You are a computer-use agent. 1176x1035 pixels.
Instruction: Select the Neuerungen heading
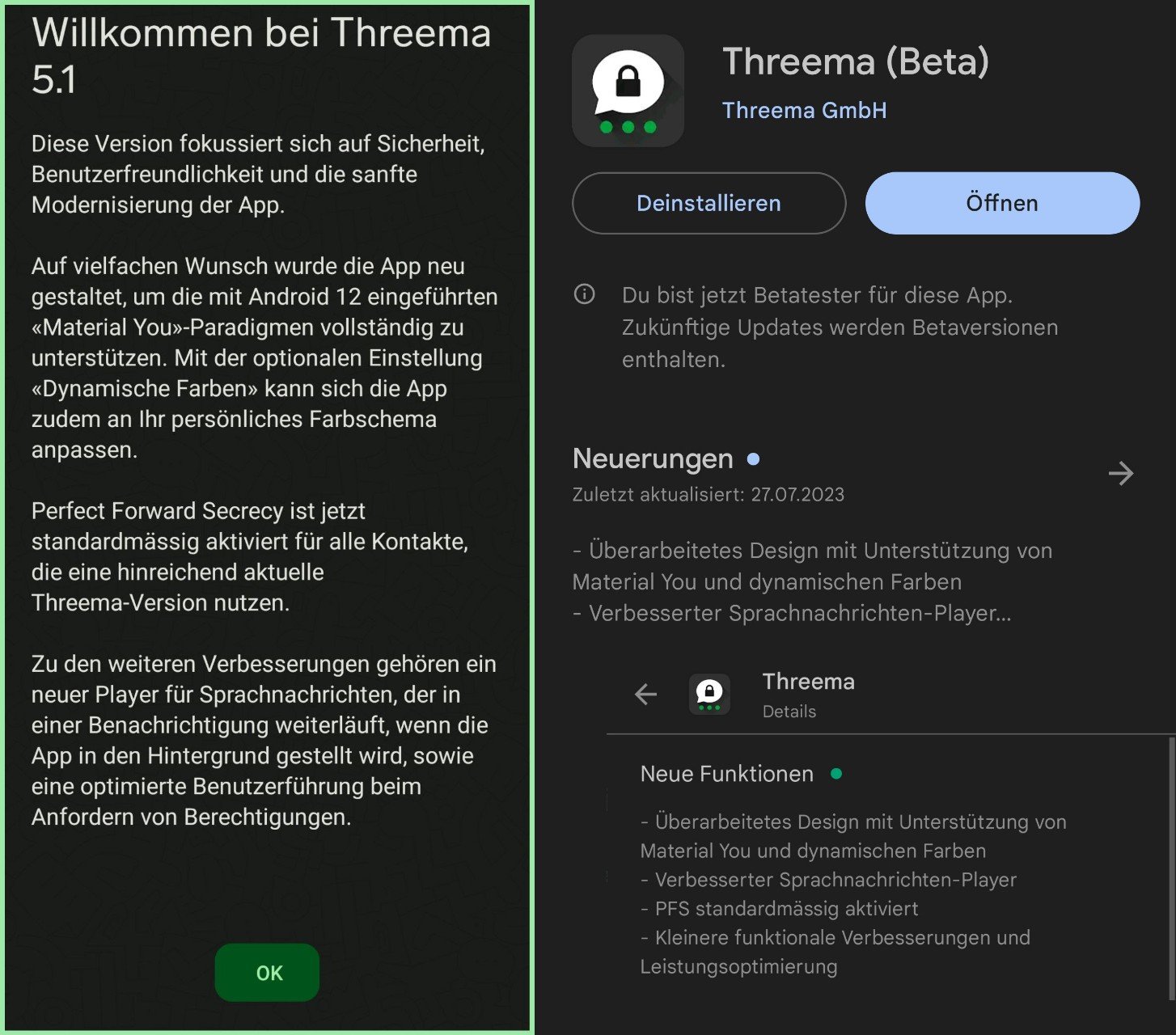(653, 458)
